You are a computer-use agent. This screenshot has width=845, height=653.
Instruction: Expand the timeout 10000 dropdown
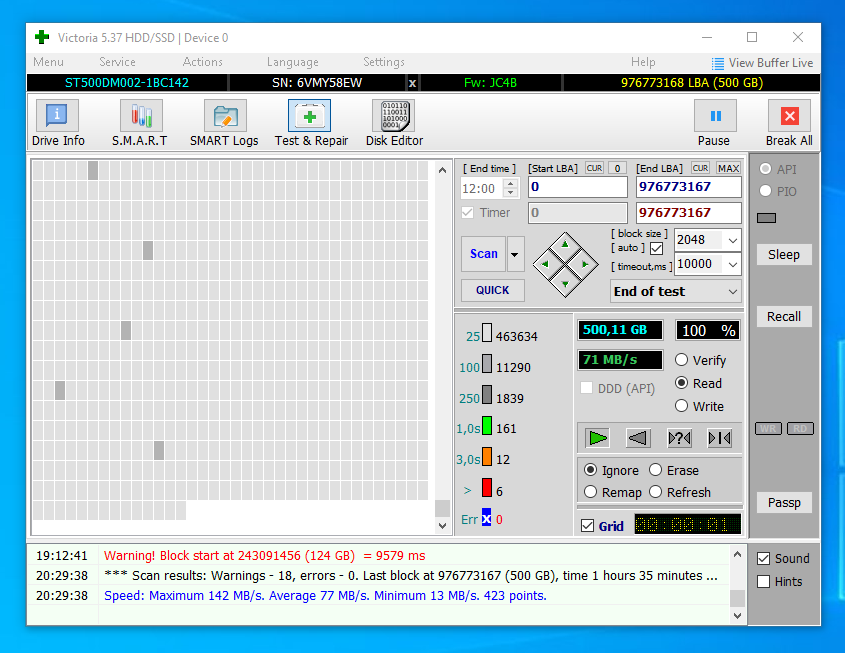click(x=732, y=264)
